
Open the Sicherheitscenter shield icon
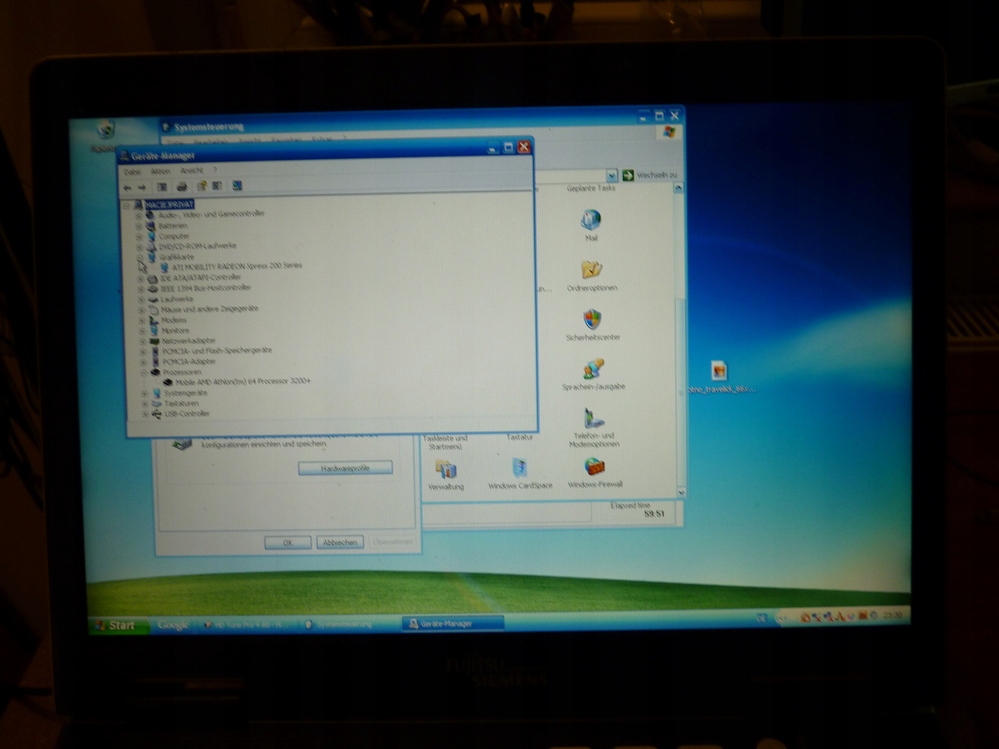click(592, 319)
